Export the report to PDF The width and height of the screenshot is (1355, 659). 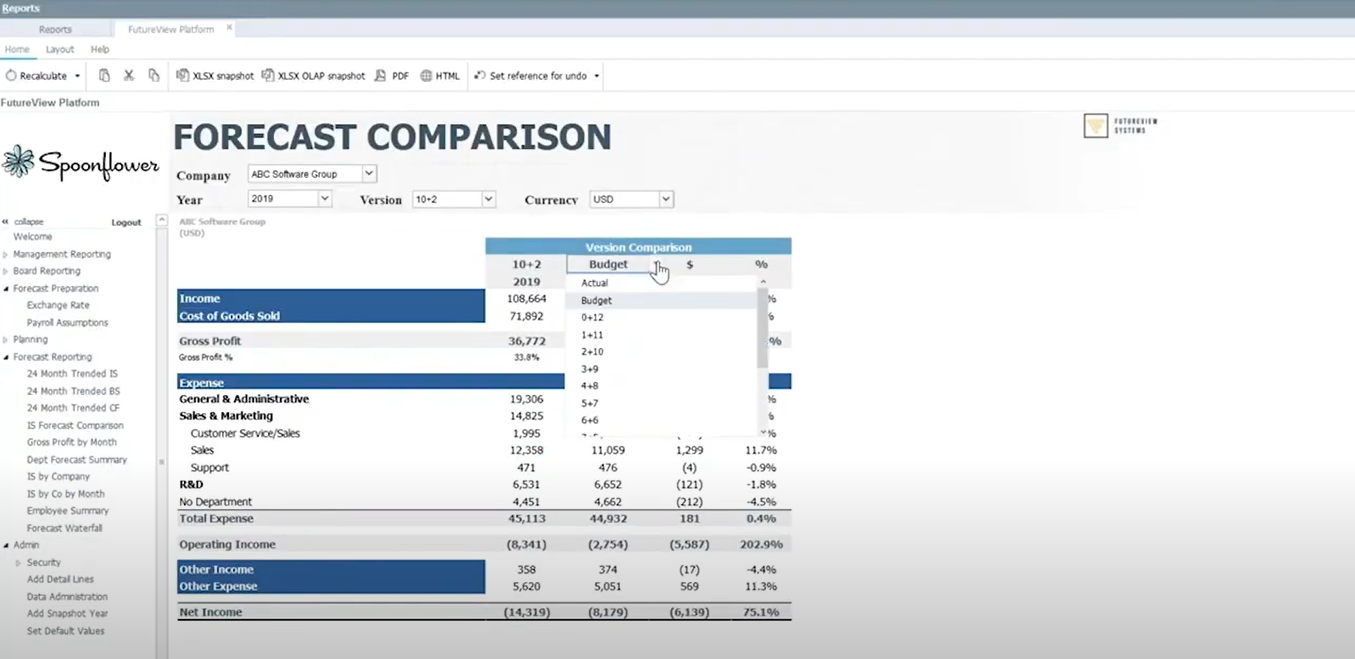click(x=393, y=75)
